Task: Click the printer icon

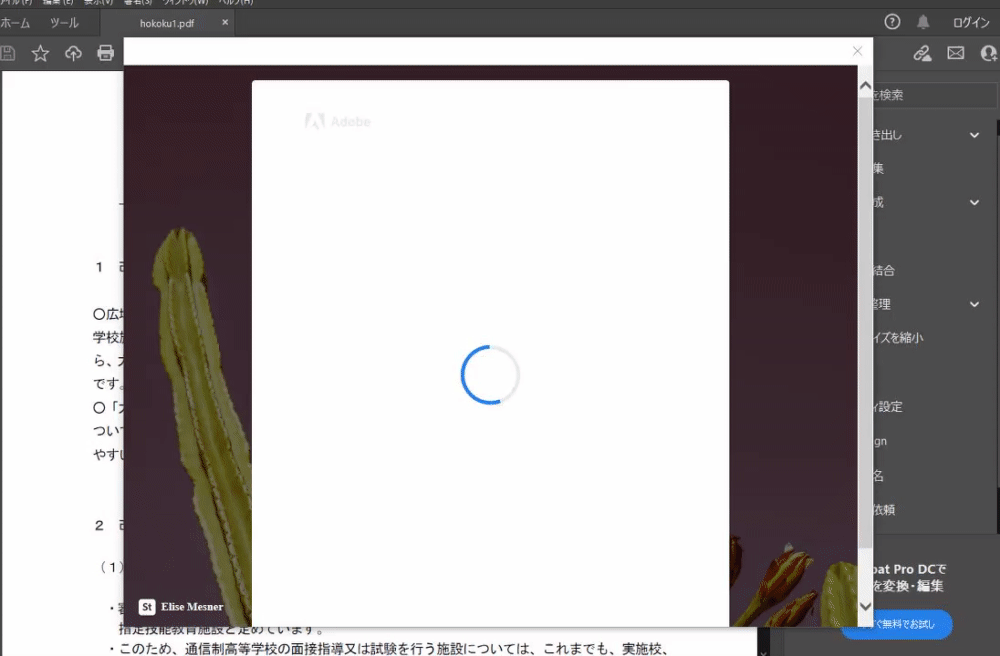Action: tap(106, 53)
